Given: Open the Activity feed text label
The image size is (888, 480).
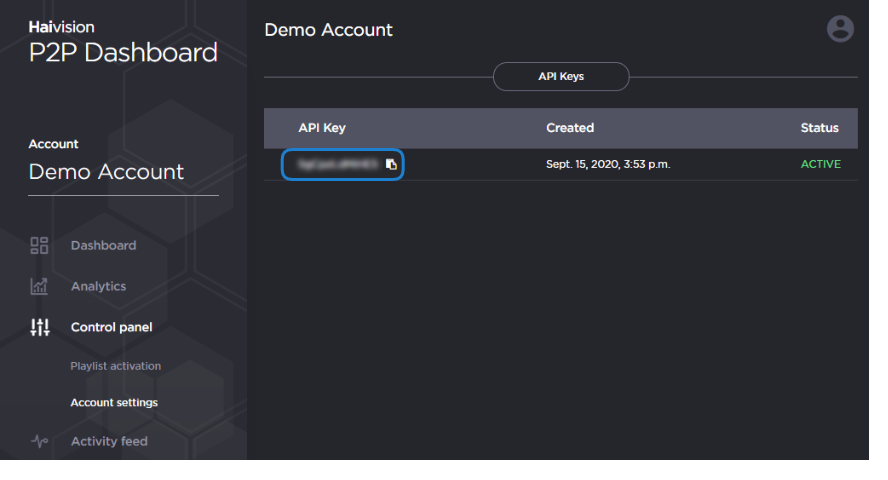Looking at the screenshot, I should click(x=109, y=441).
